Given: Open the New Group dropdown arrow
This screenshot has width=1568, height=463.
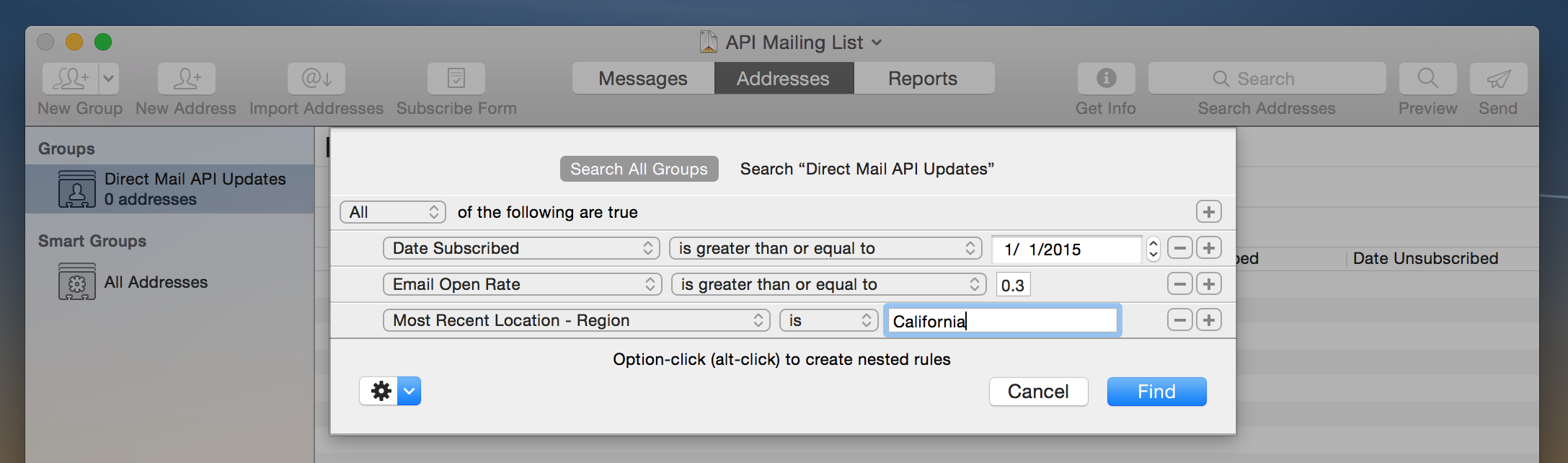Looking at the screenshot, I should coord(109,79).
